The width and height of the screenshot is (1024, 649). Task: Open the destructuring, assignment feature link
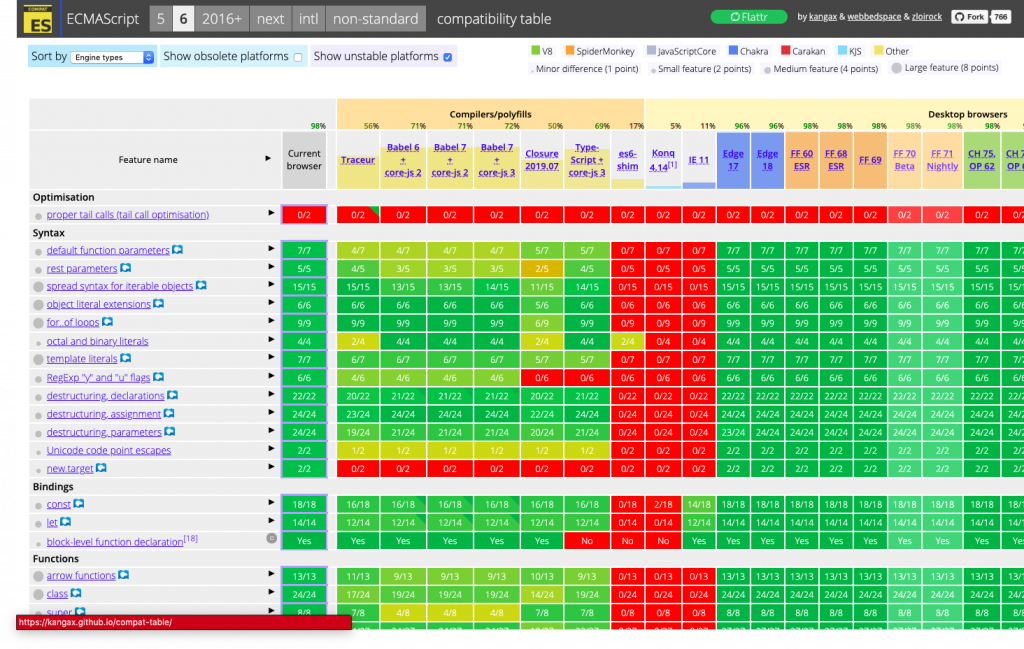(104, 414)
